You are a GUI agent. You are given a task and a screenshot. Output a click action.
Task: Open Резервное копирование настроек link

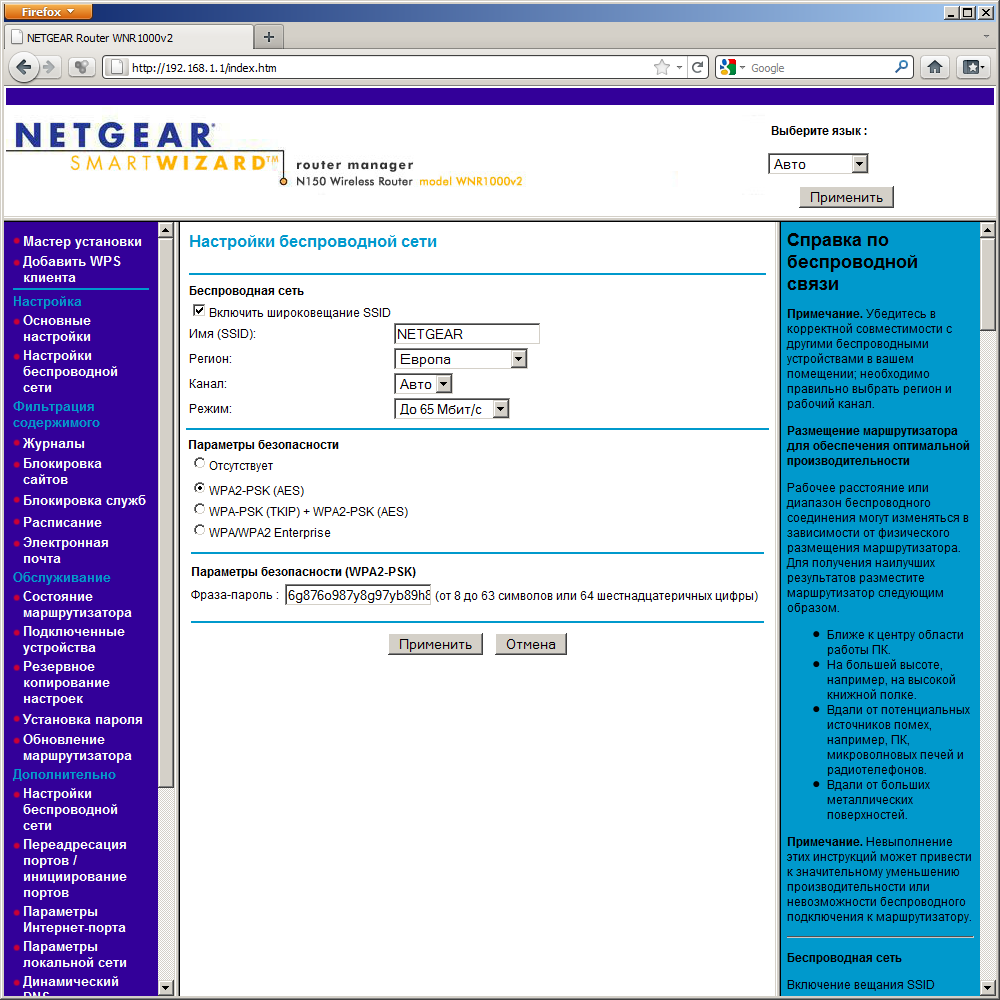click(66, 682)
